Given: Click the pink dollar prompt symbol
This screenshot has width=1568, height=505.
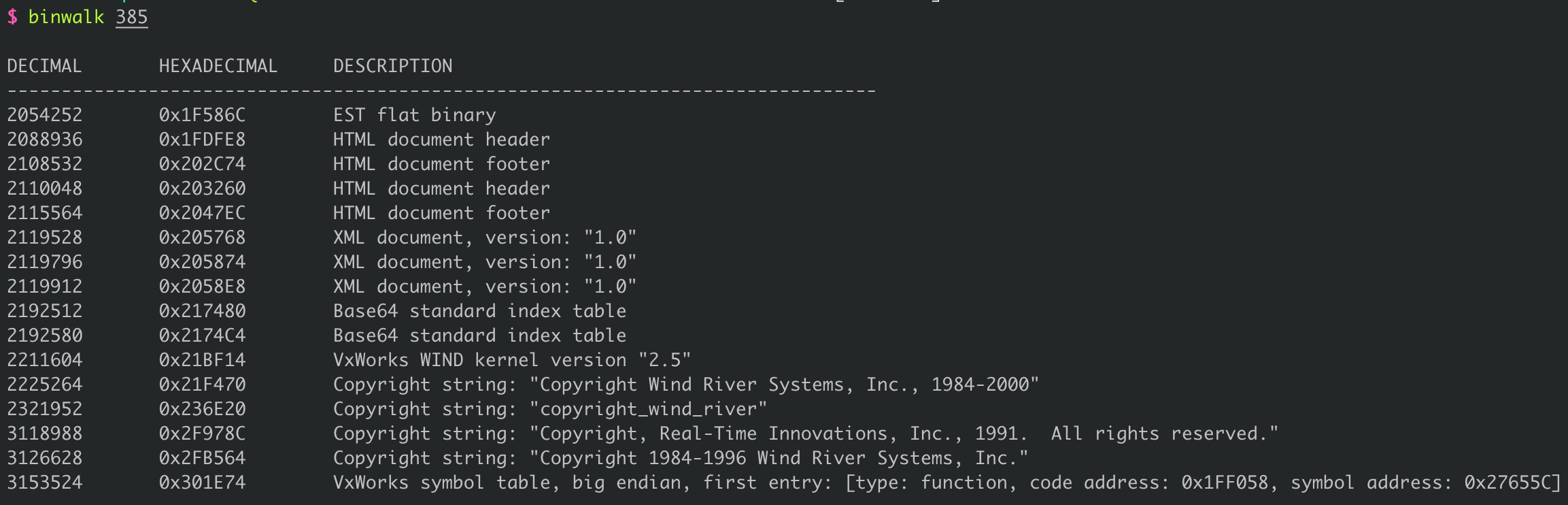Looking at the screenshot, I should (12, 17).
